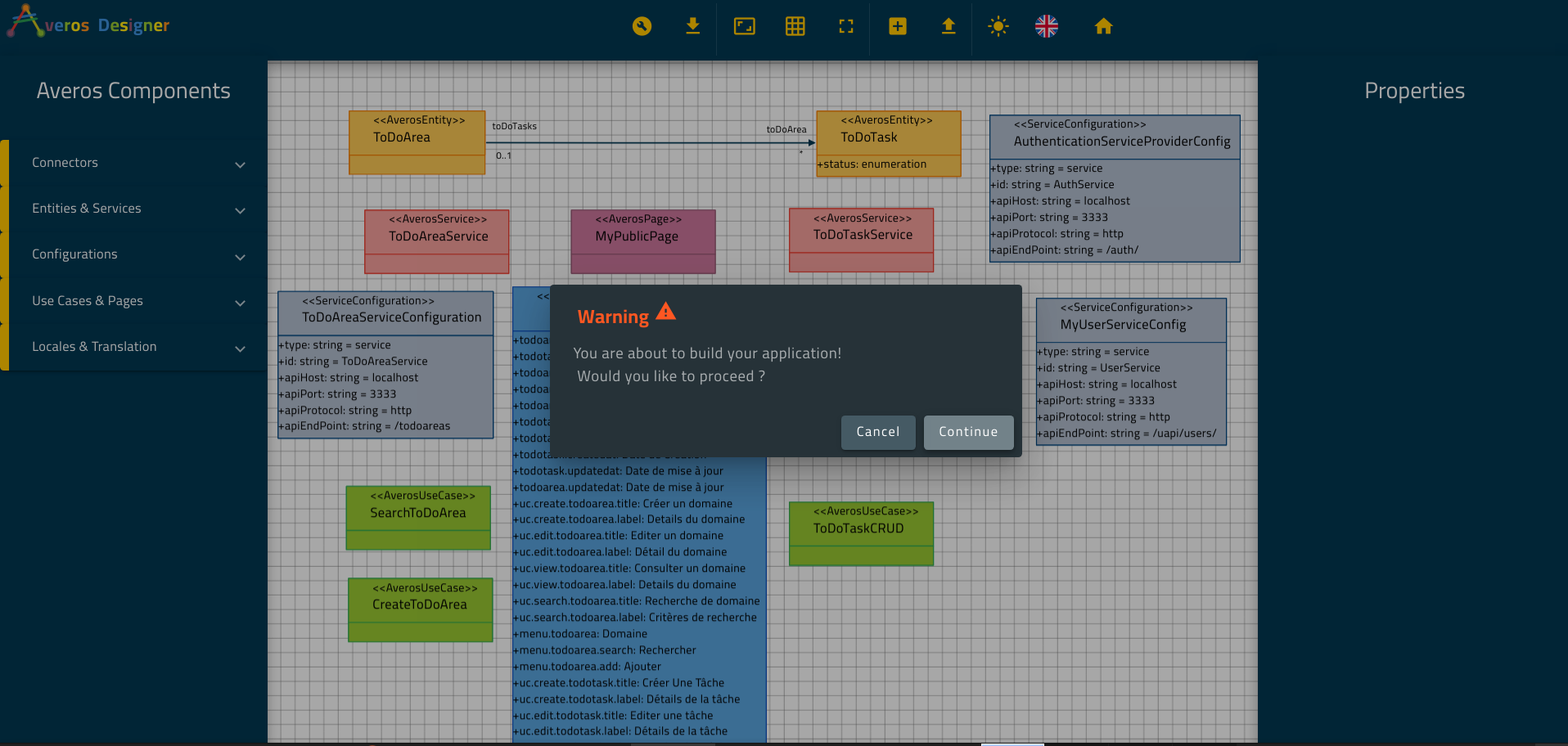Open Locales & Translation category

pos(137,347)
